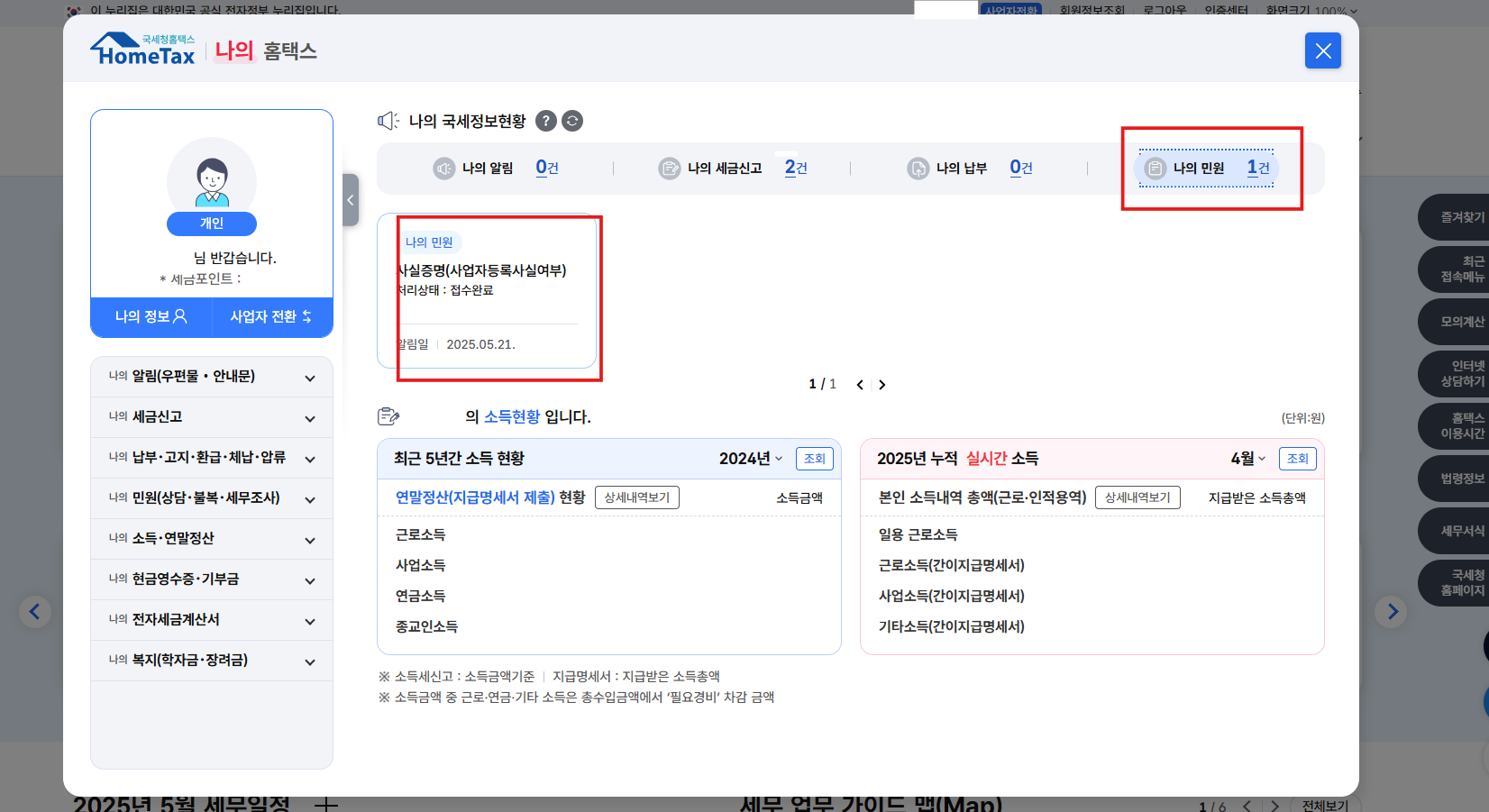Click the 개인 badge
Viewport: 1489px width, 812px height.
coord(212,224)
